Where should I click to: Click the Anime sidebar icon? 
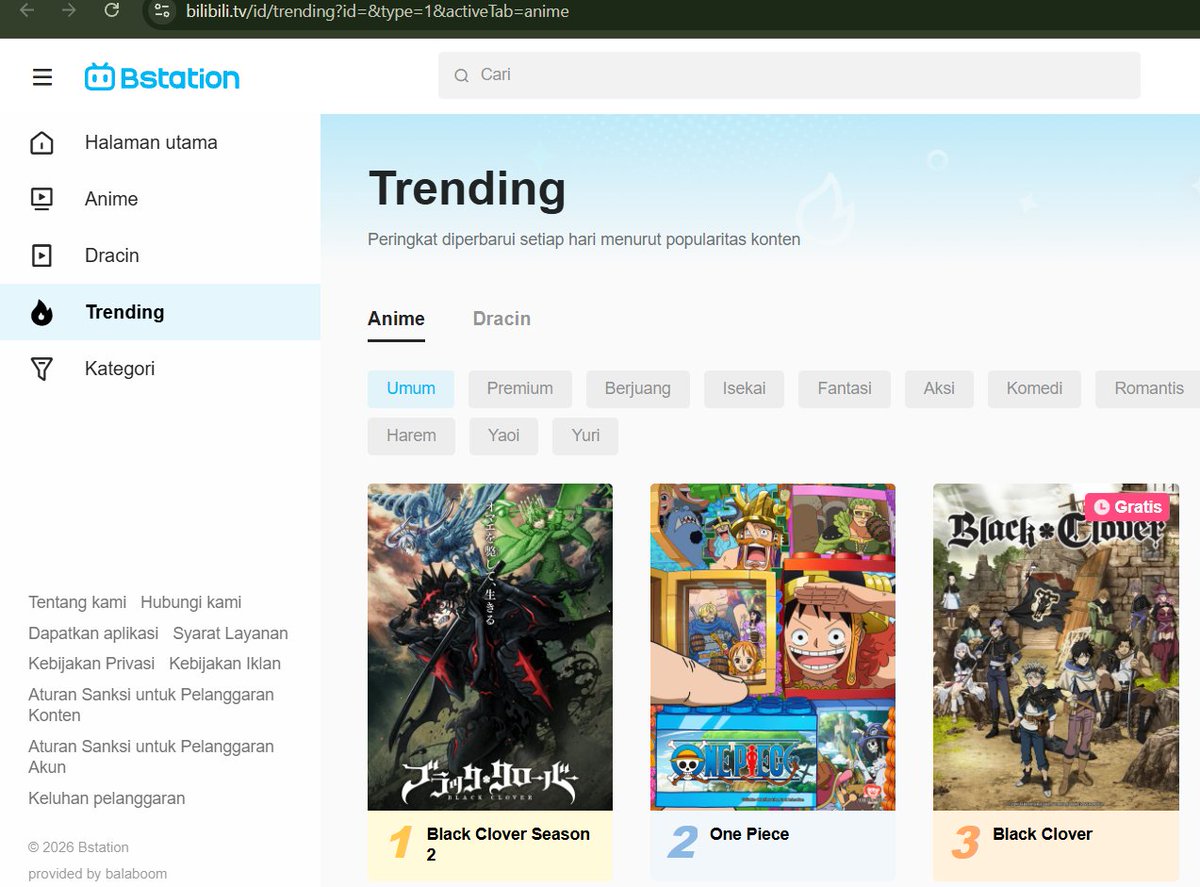[x=42, y=199]
